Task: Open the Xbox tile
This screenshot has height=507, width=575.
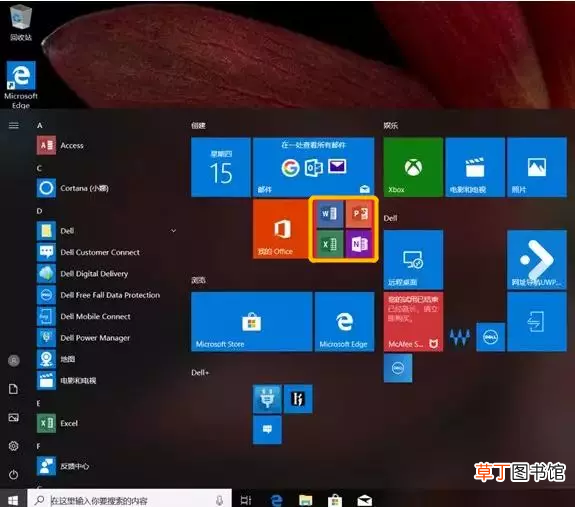Action: pos(413,167)
